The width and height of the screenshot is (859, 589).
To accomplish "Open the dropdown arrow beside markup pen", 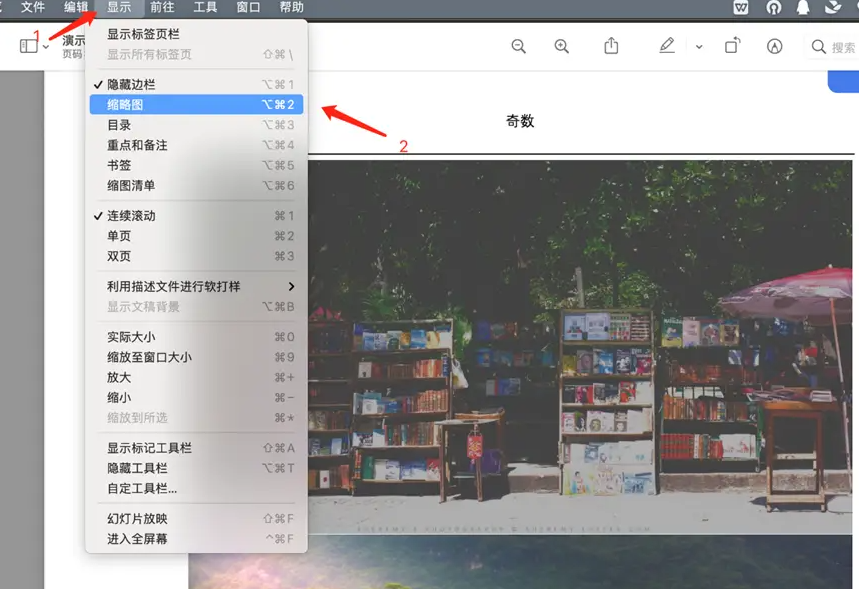I will (x=699, y=47).
